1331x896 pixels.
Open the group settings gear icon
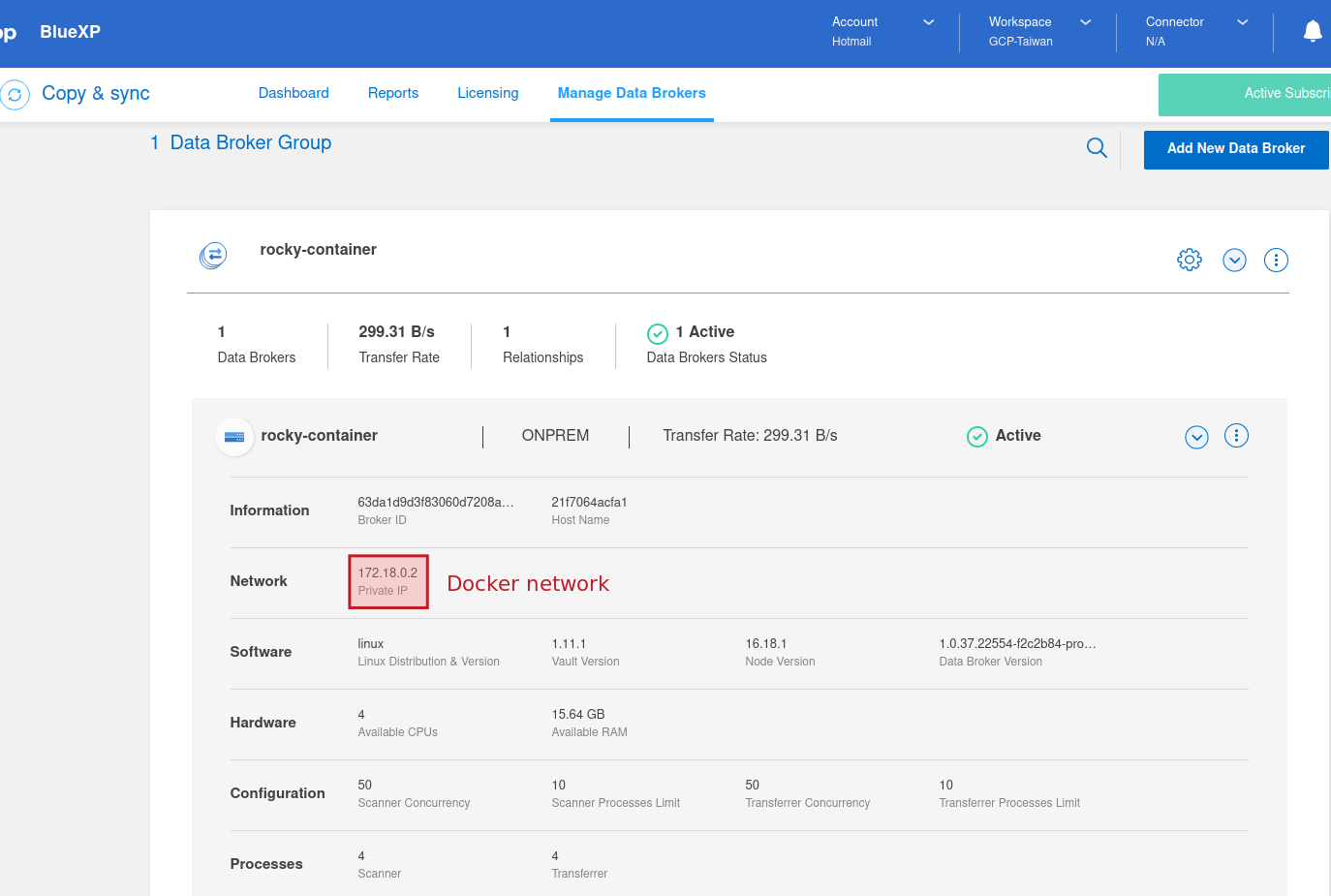tap(1190, 260)
